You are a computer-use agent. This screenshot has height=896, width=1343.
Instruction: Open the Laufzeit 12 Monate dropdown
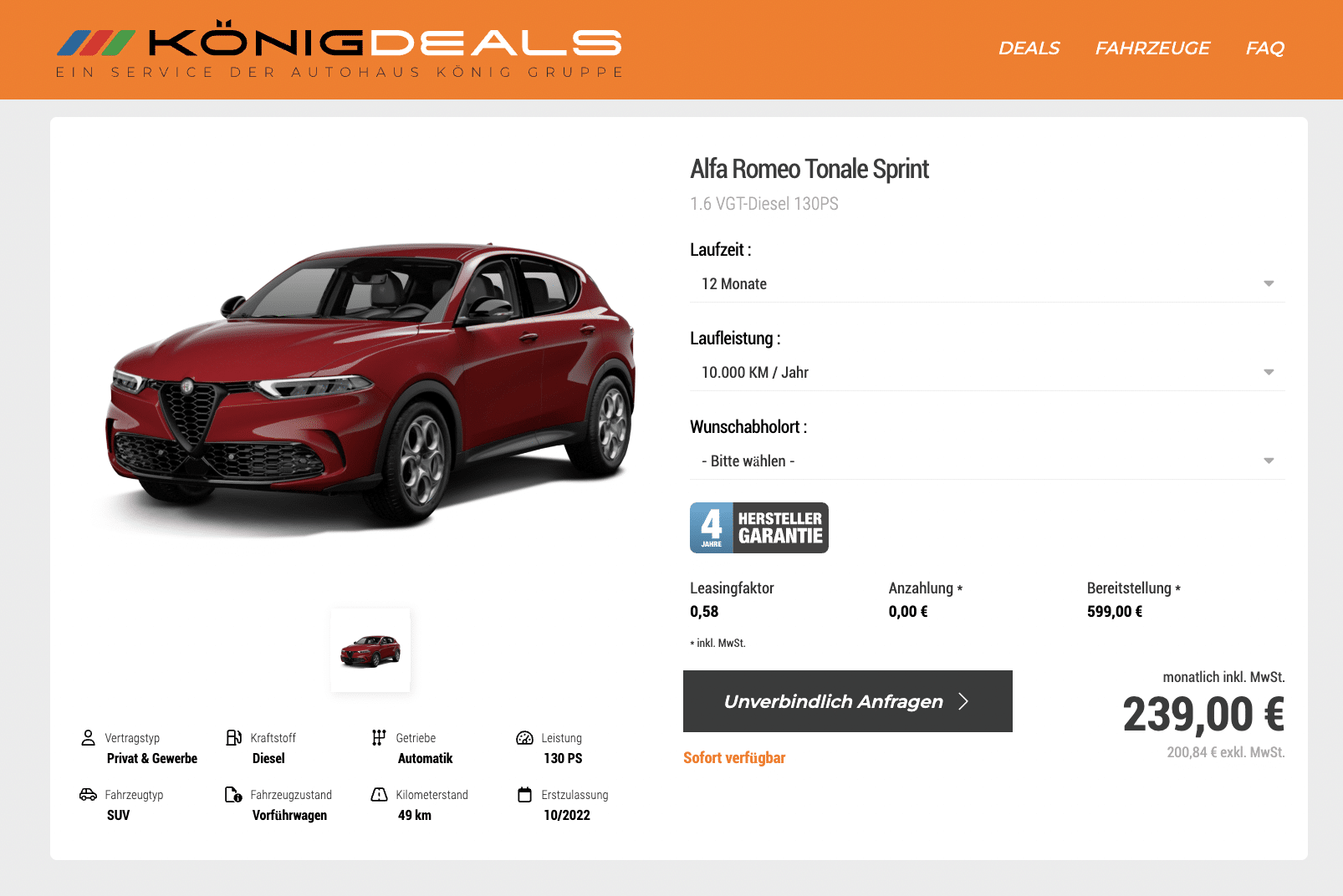pos(987,284)
